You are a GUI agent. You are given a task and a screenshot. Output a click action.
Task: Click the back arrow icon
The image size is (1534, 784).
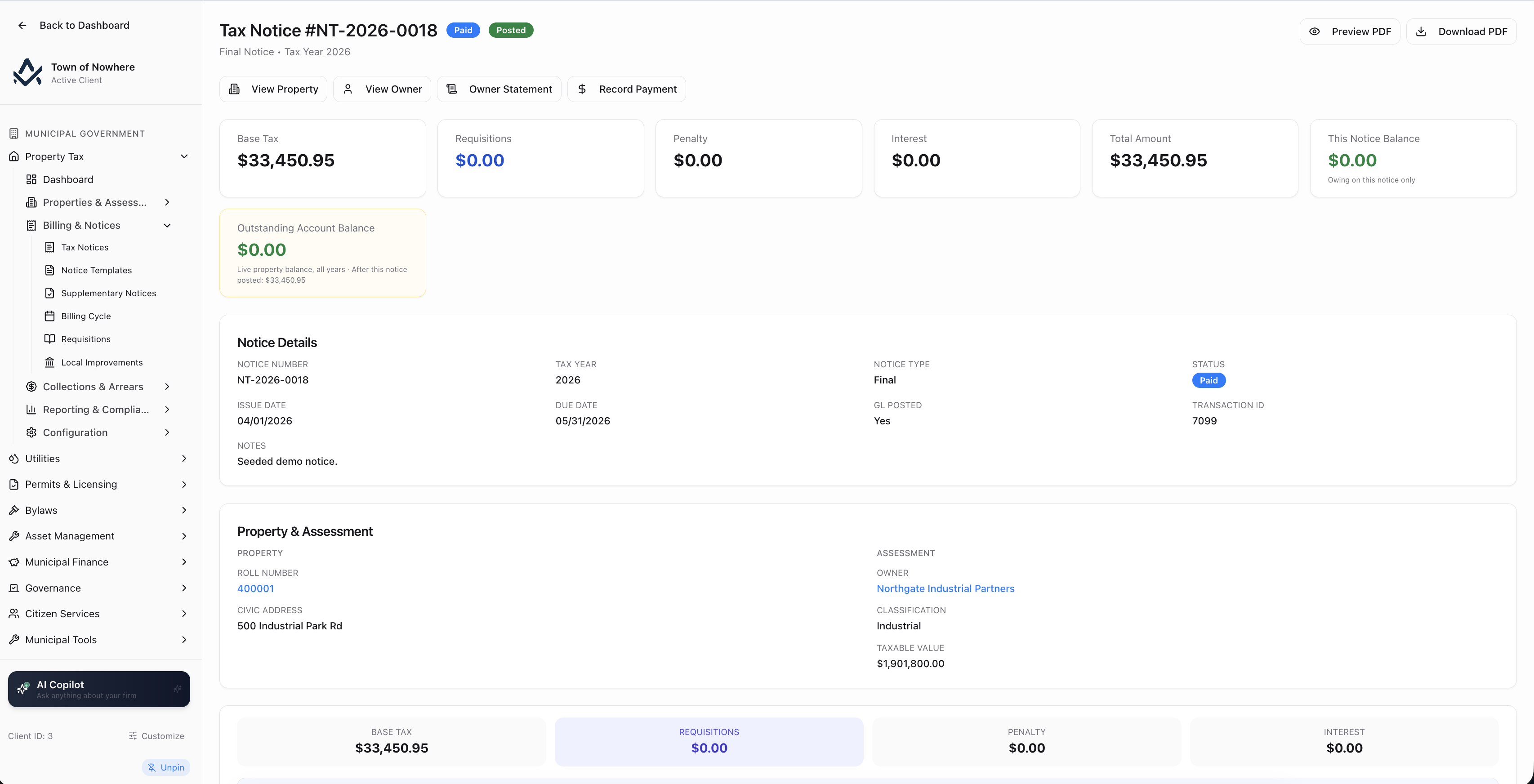pos(22,25)
